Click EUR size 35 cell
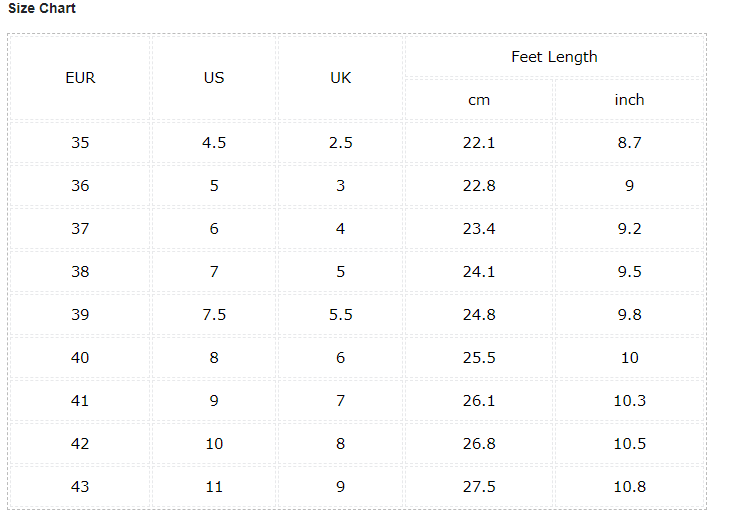 (x=80, y=143)
